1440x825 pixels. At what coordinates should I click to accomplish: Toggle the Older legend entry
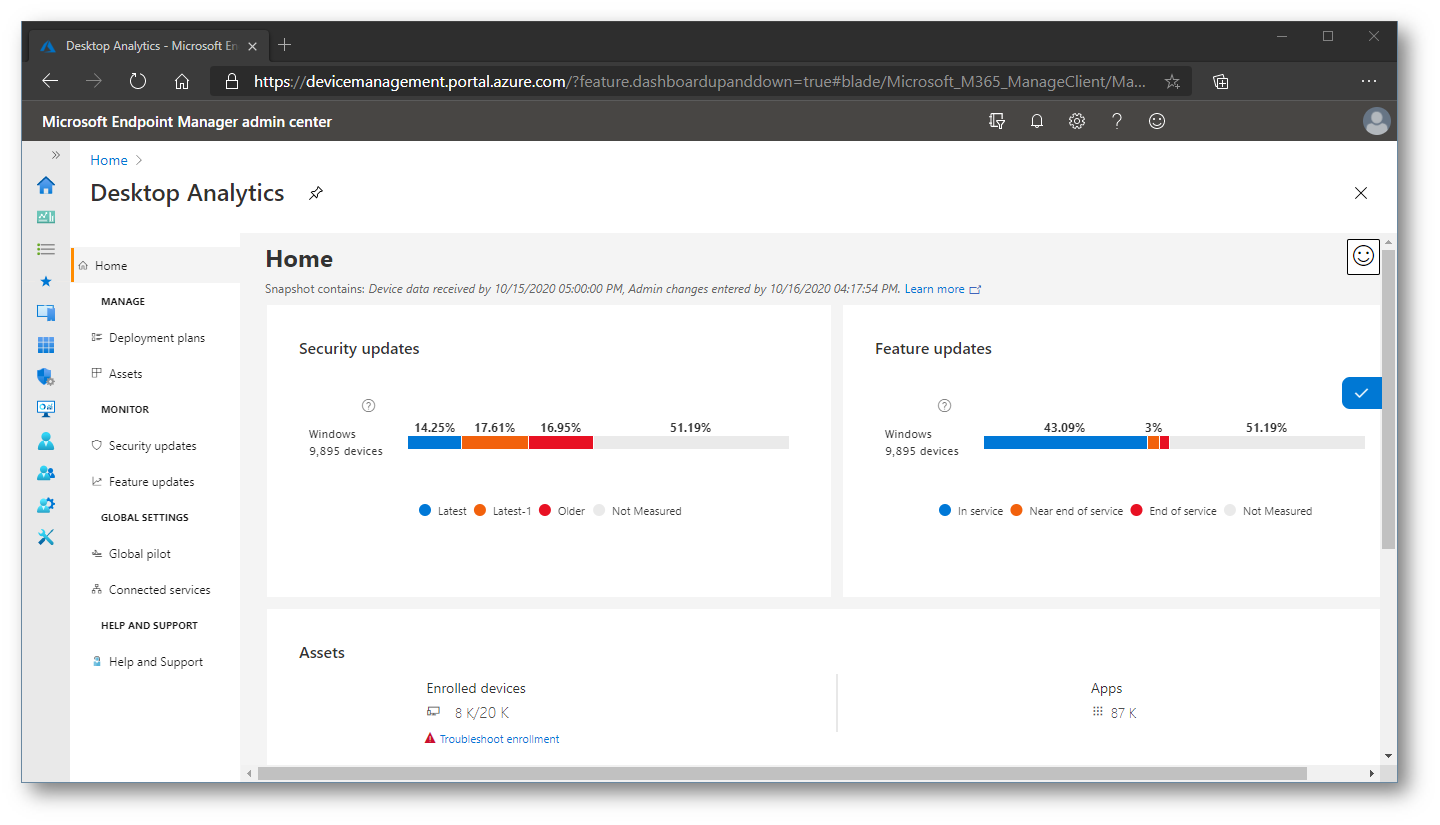(x=562, y=511)
